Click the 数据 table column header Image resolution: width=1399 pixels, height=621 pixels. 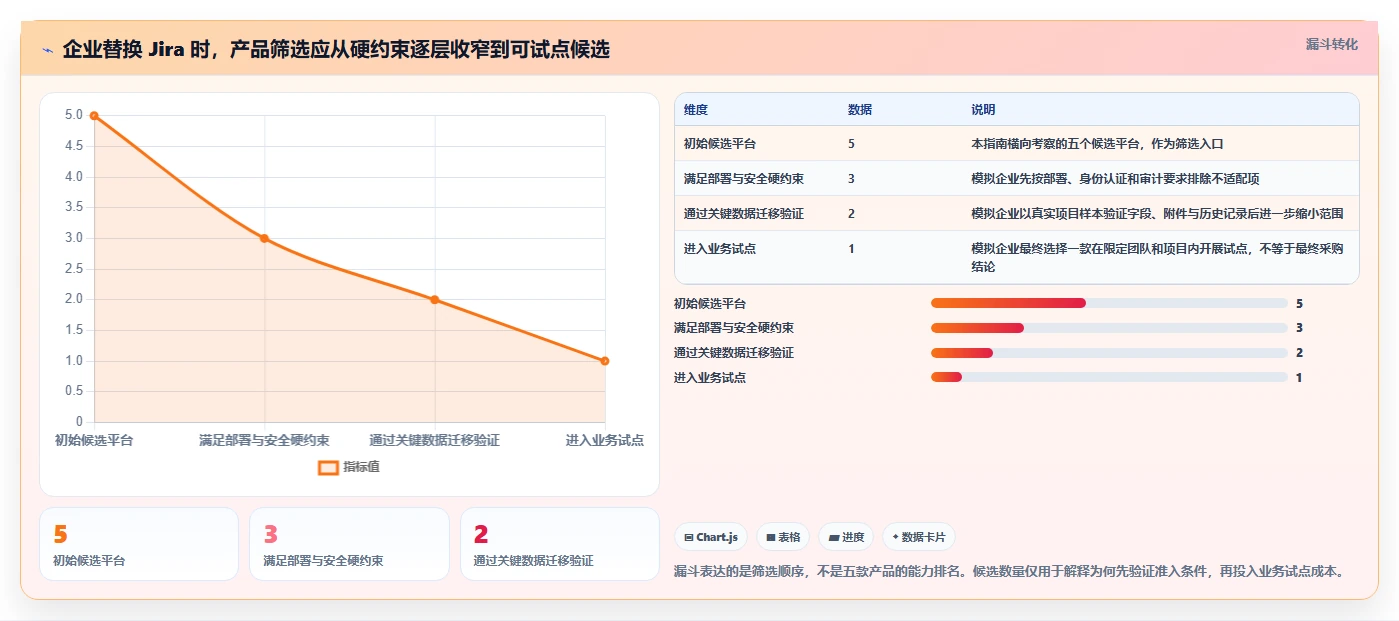pos(860,110)
